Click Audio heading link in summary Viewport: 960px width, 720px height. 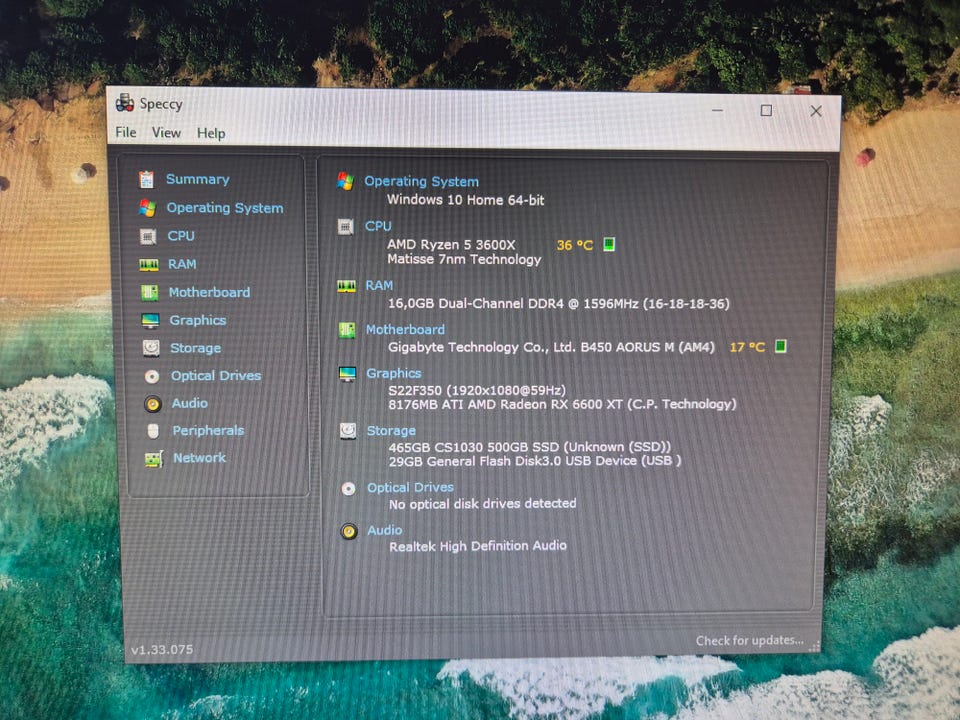384,531
